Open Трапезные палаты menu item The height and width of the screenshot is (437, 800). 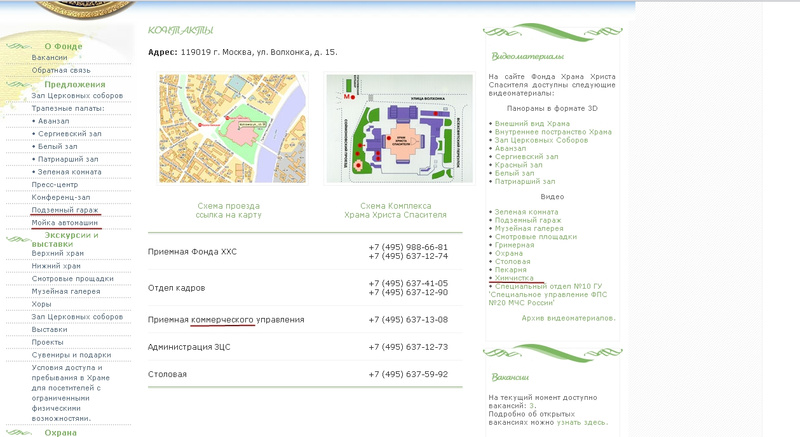[x=68, y=109]
